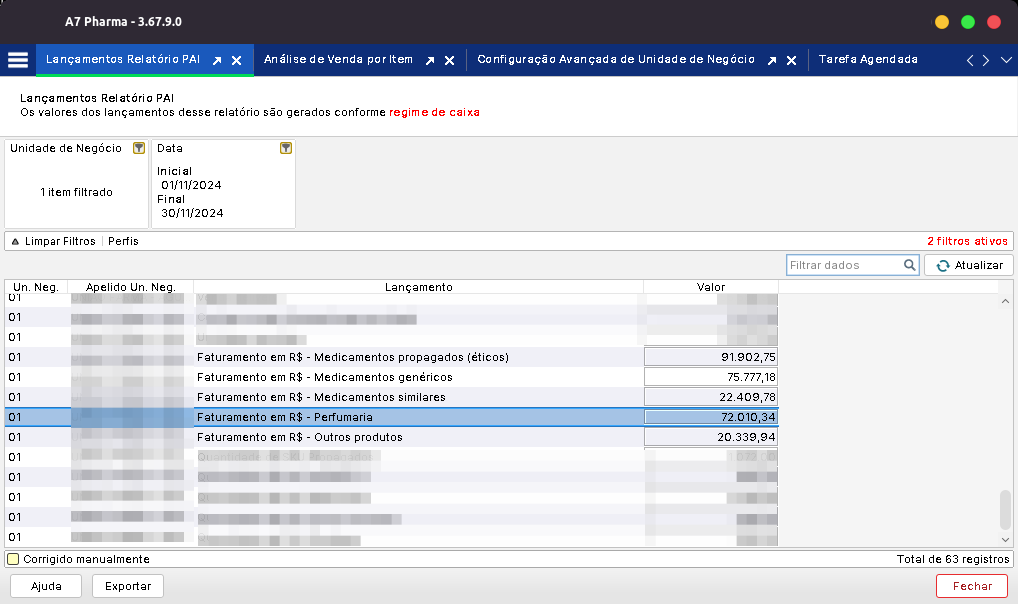This screenshot has width=1018, height=604.
Task: Switch to the Tarefa Agendada tab
Action: (x=867, y=60)
